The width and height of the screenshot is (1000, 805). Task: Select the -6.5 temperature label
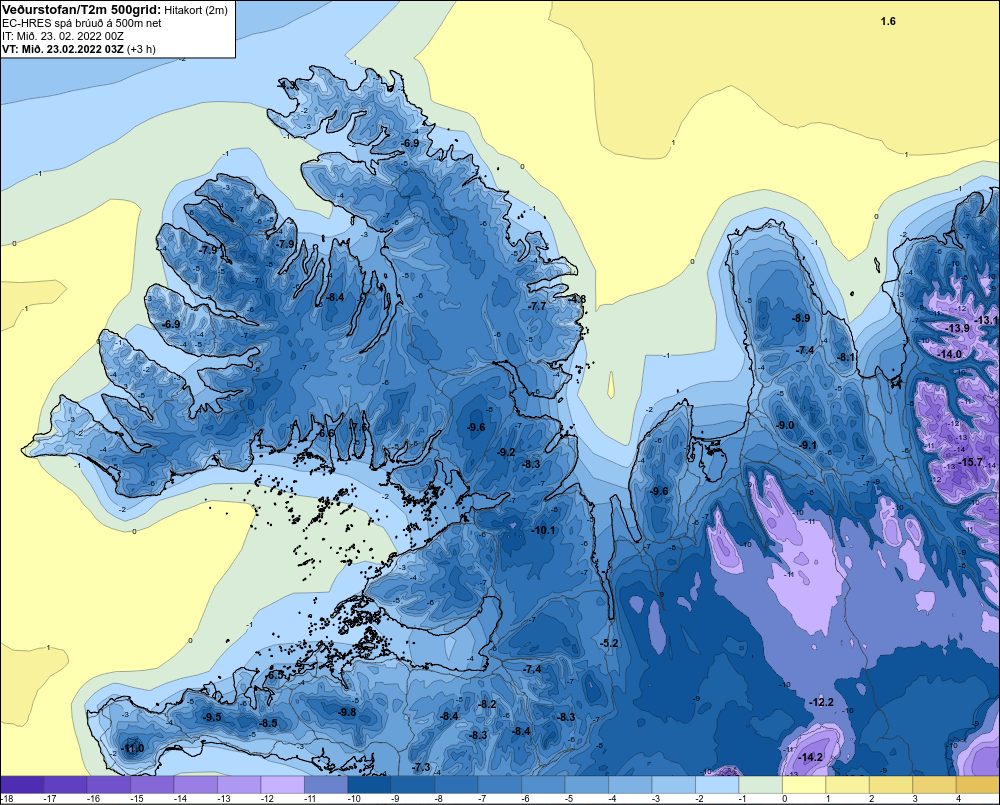pyautogui.click(x=275, y=675)
